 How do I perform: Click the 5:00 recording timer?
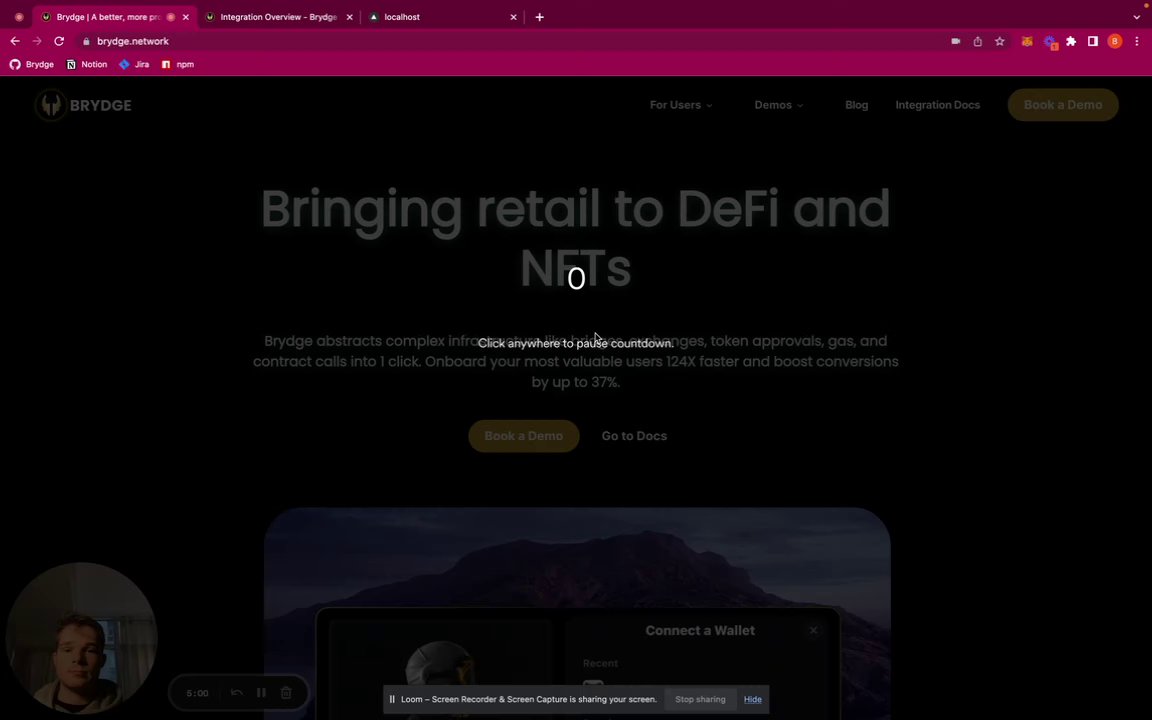click(197, 693)
